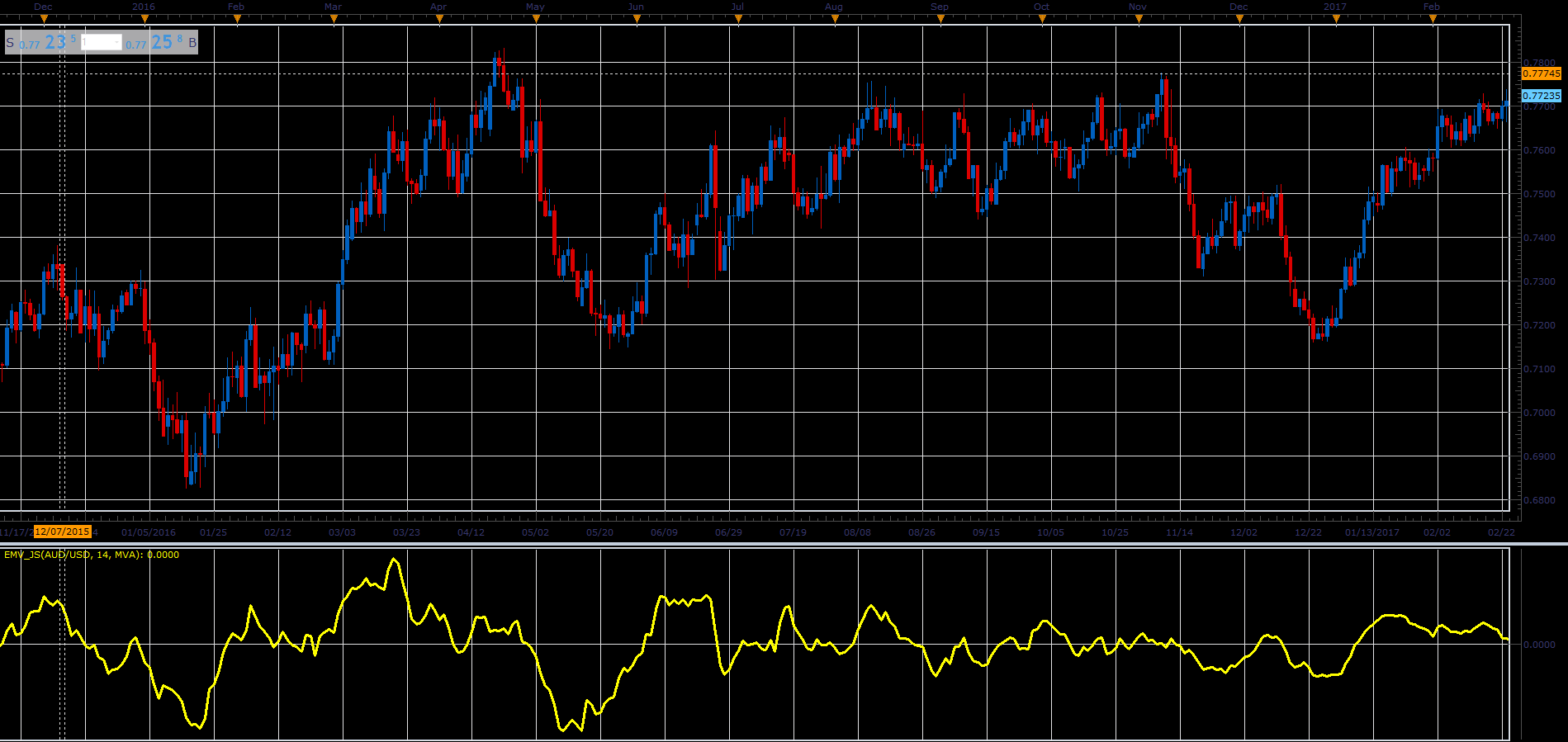
Task: Click the orange Aug marker on the top timeline
Action: click(836, 19)
